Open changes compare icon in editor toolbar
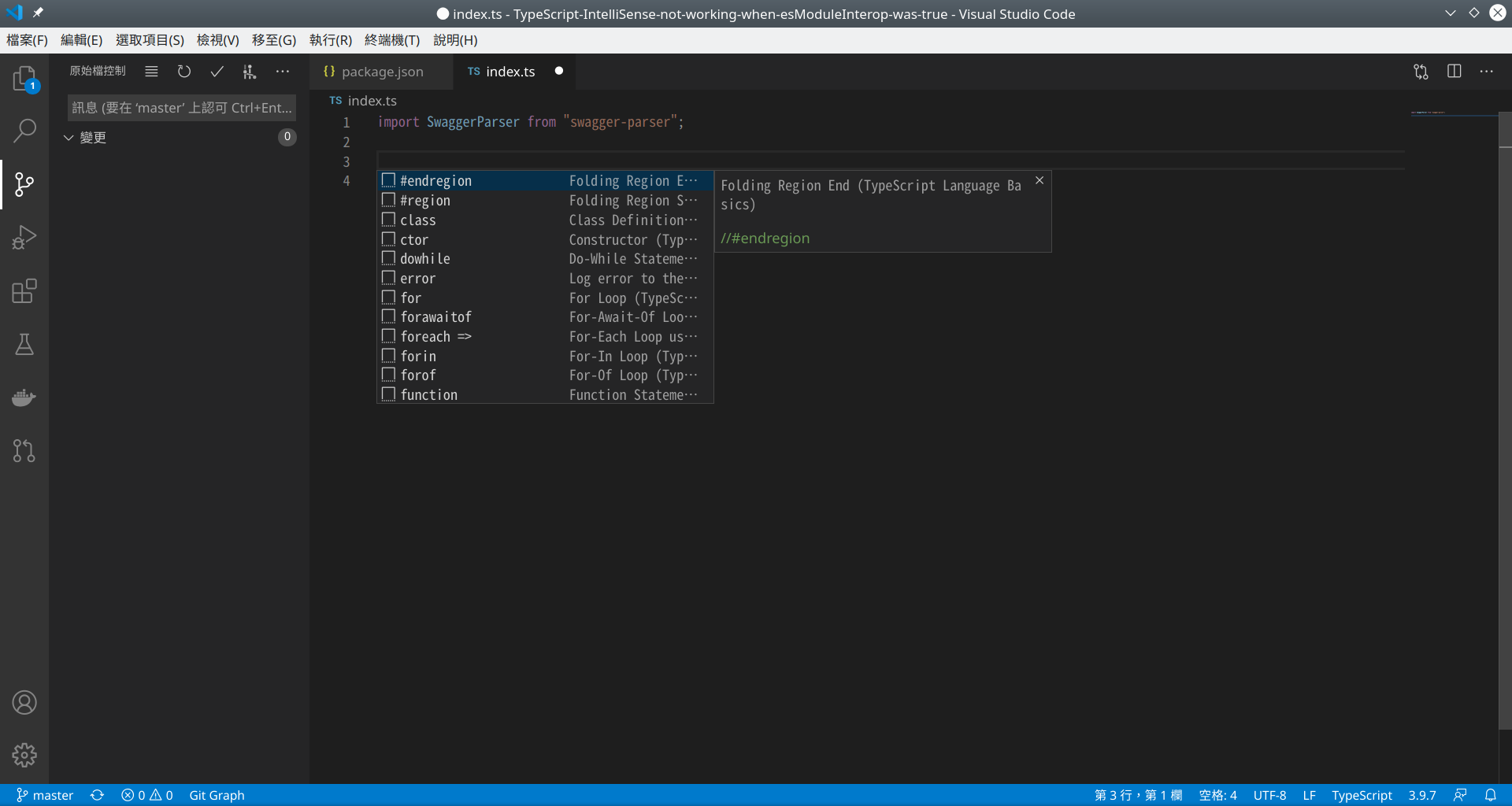This screenshot has width=1512, height=806. point(1421,72)
